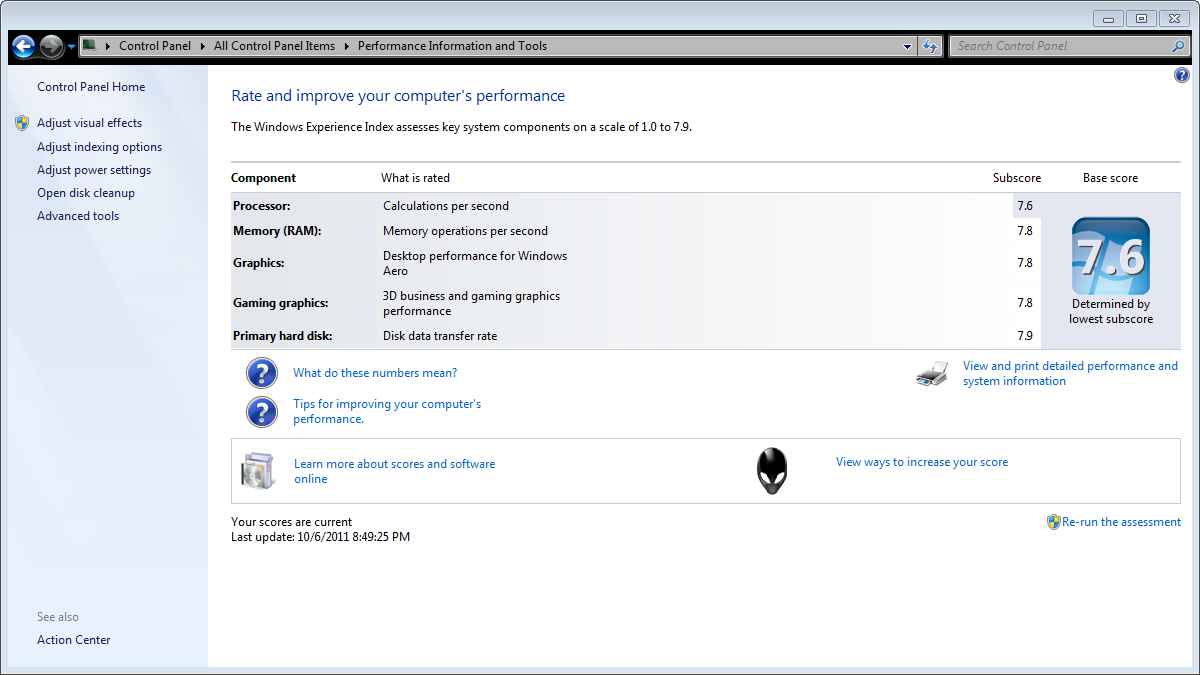Open Adjust visual effects
Viewport: 1200px width, 675px height.
(x=89, y=123)
